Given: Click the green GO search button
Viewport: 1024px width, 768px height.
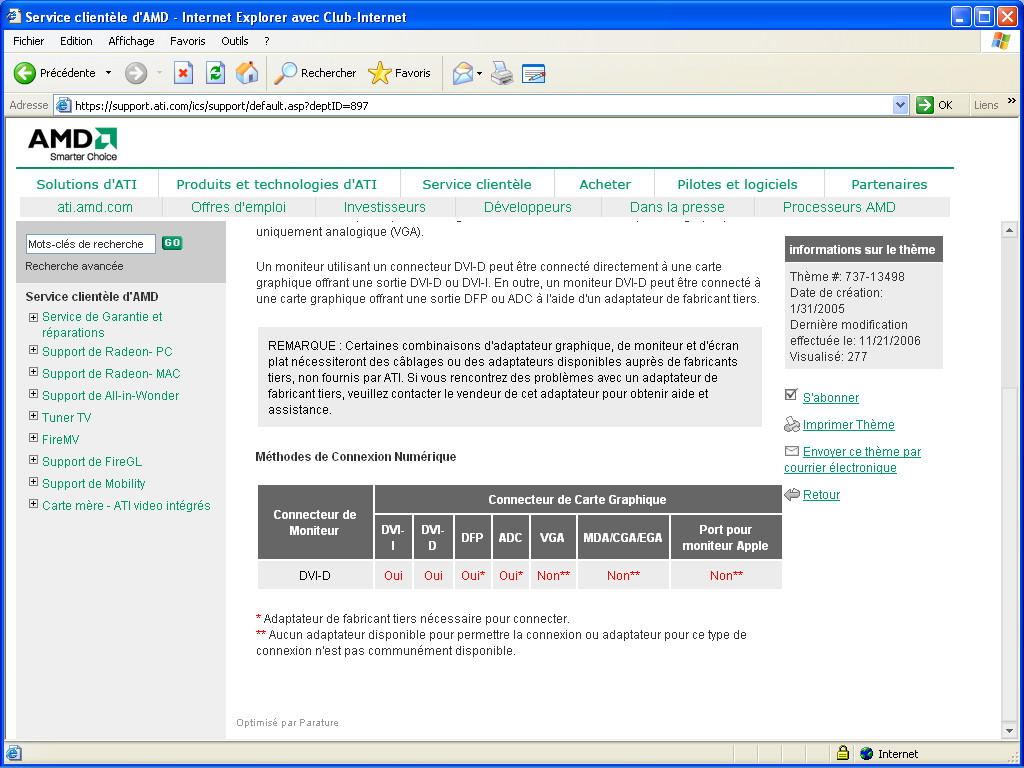Looking at the screenshot, I should [172, 243].
